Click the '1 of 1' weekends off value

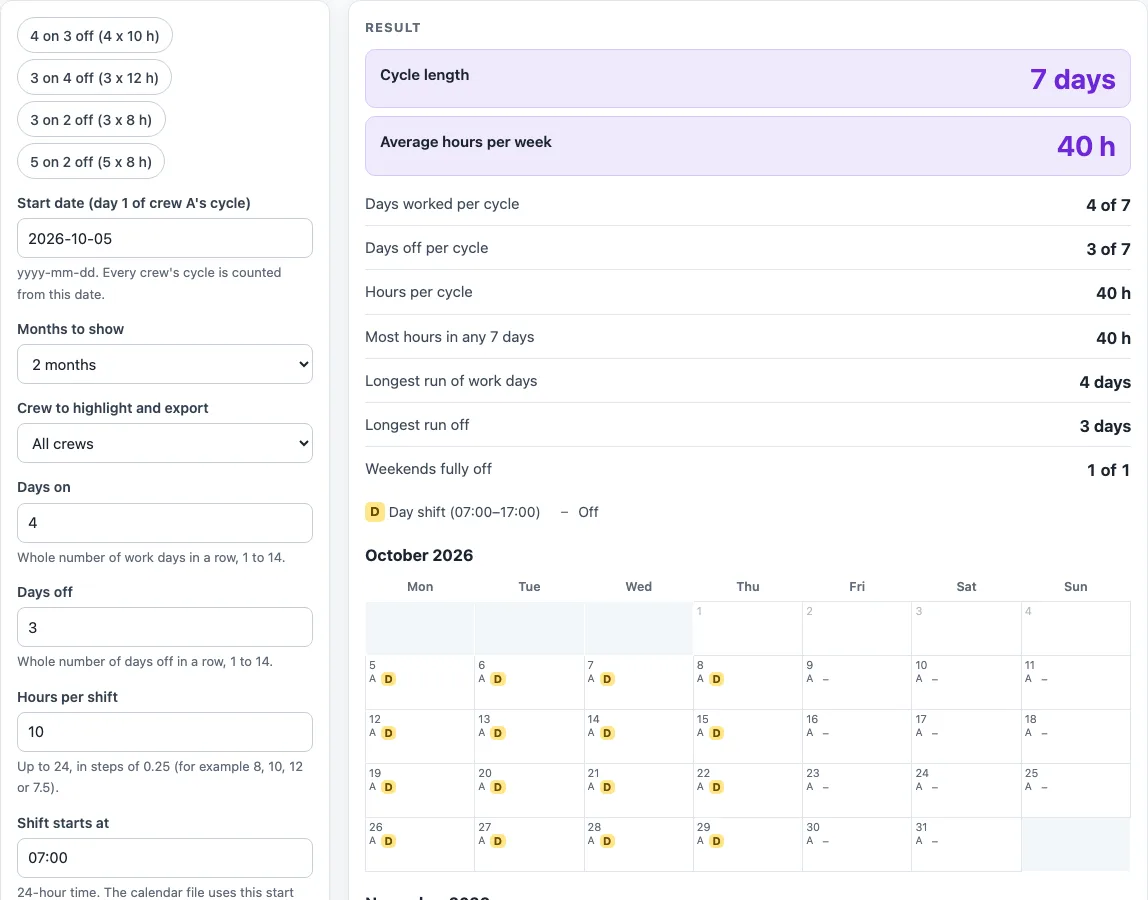coord(1108,470)
